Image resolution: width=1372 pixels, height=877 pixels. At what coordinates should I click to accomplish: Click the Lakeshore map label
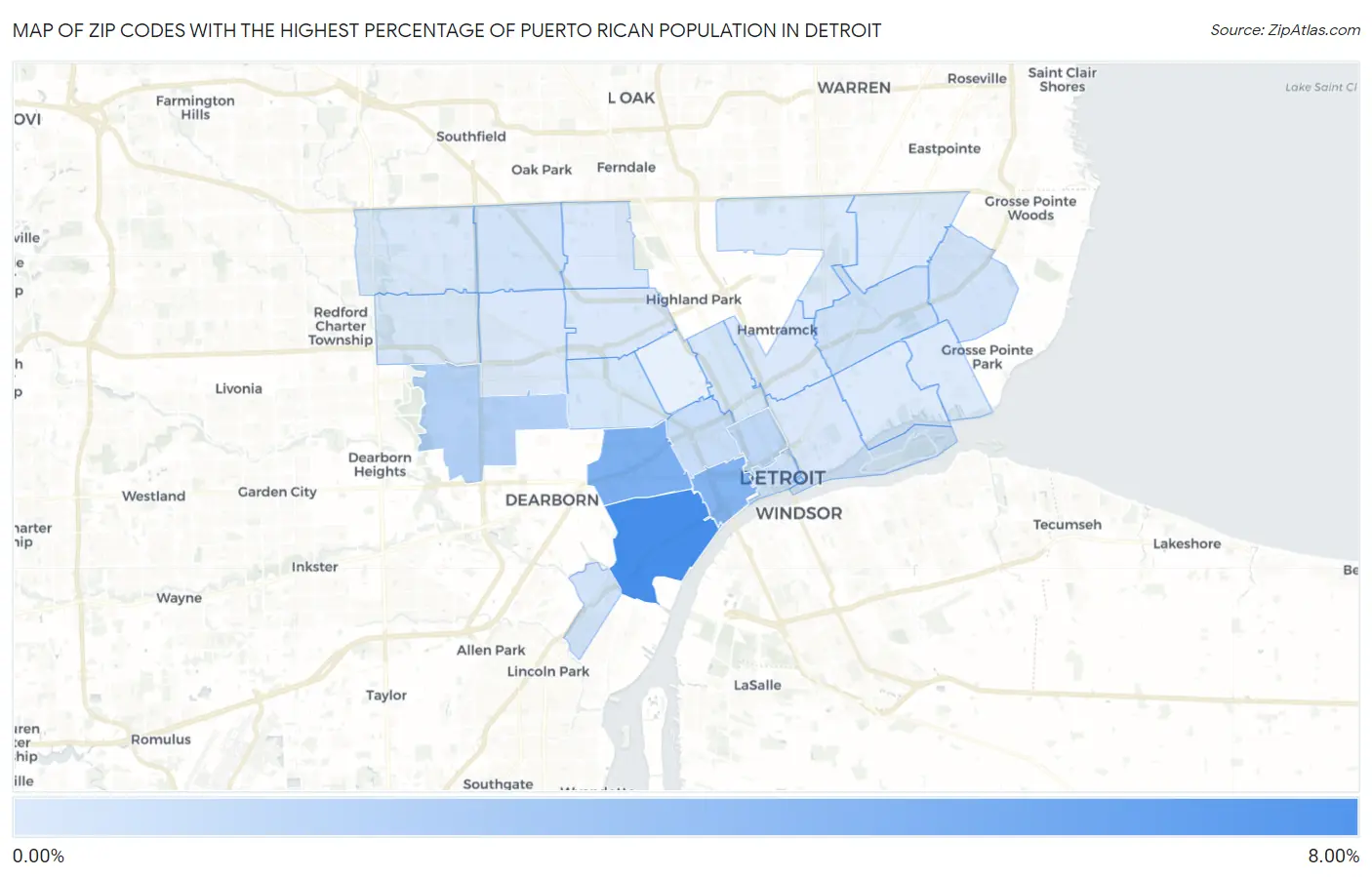tap(1187, 544)
